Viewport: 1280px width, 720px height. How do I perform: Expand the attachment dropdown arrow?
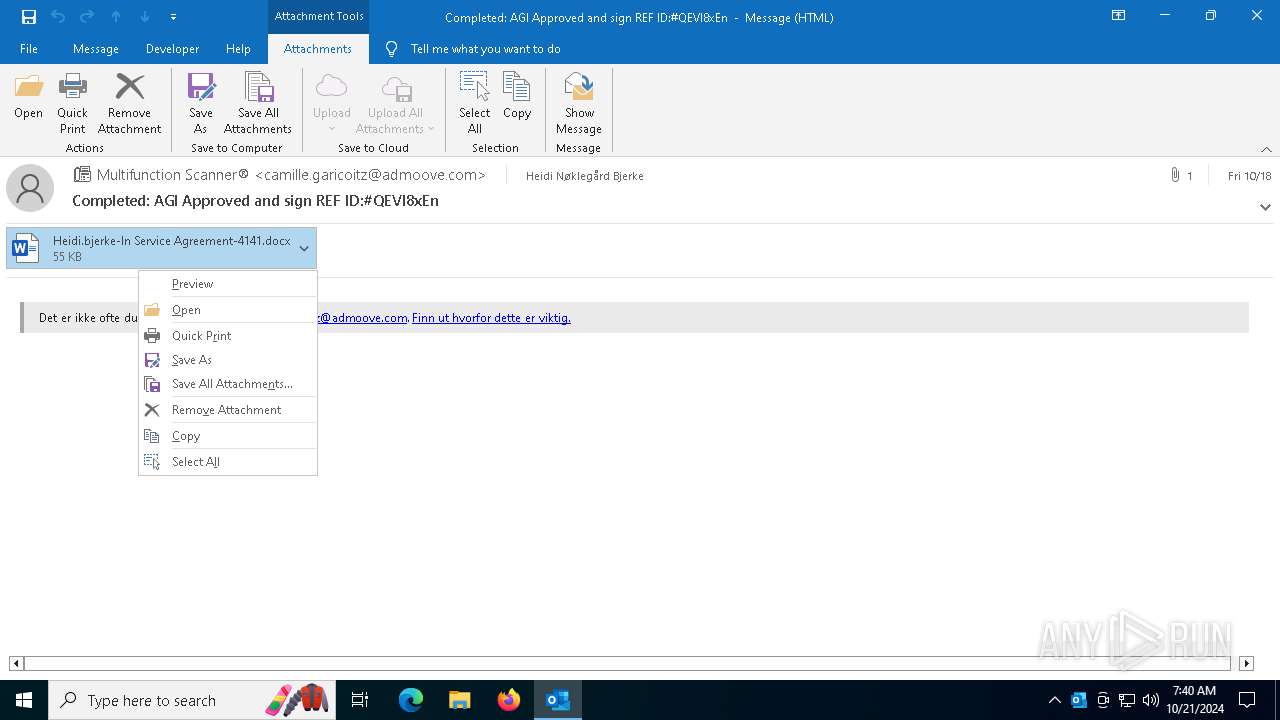tap(304, 248)
